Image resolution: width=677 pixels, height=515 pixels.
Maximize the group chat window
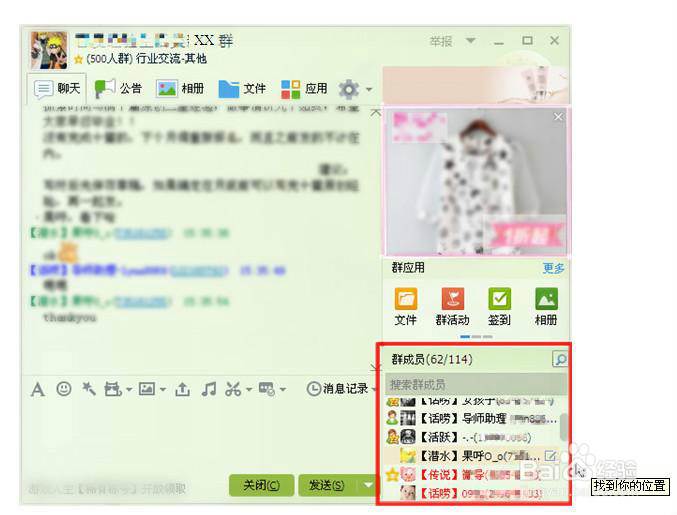pyautogui.click(x=527, y=41)
